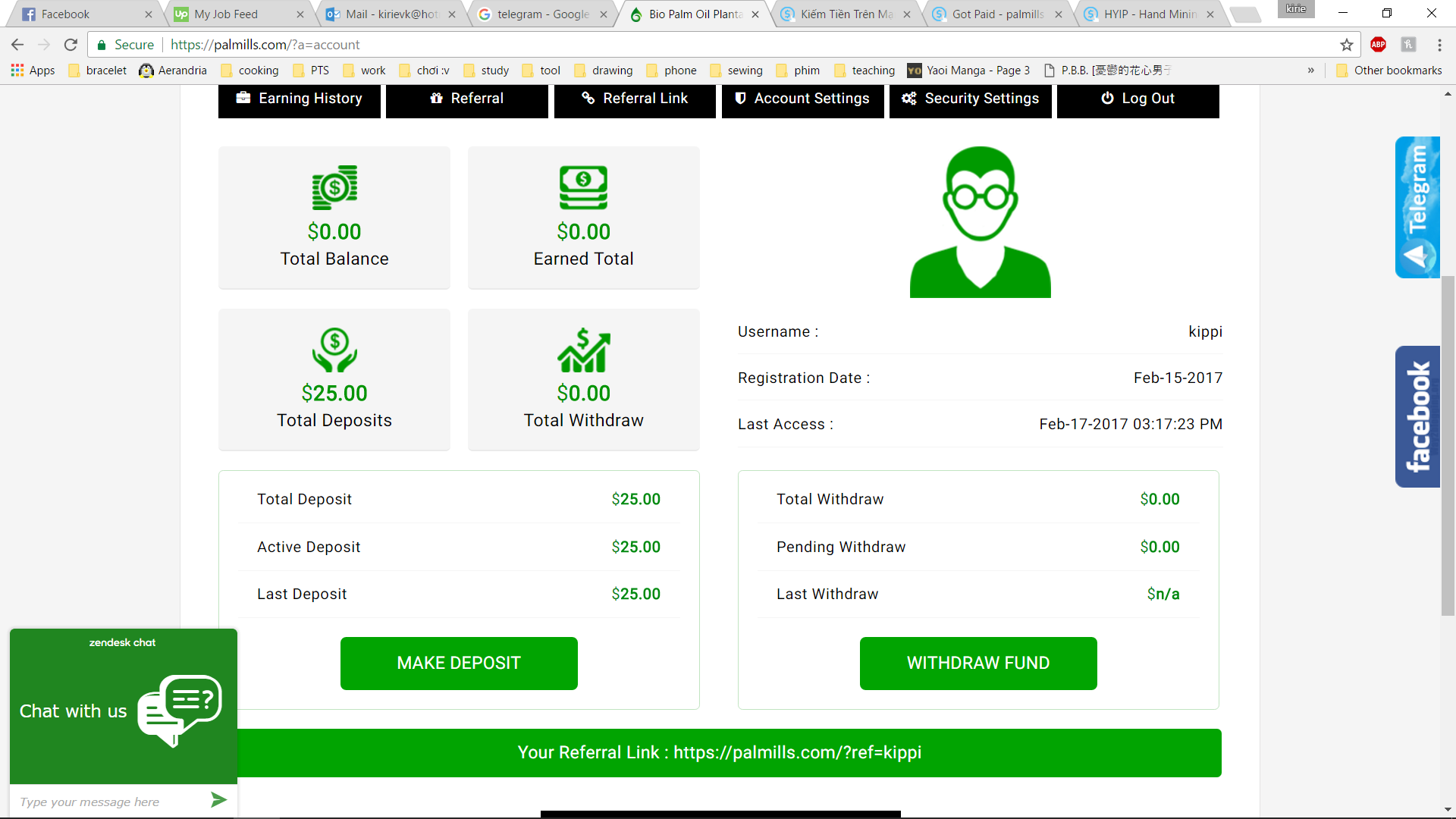Viewport: 1456px width, 819px height.
Task: Open the Security Settings menu item
Action: (970, 99)
